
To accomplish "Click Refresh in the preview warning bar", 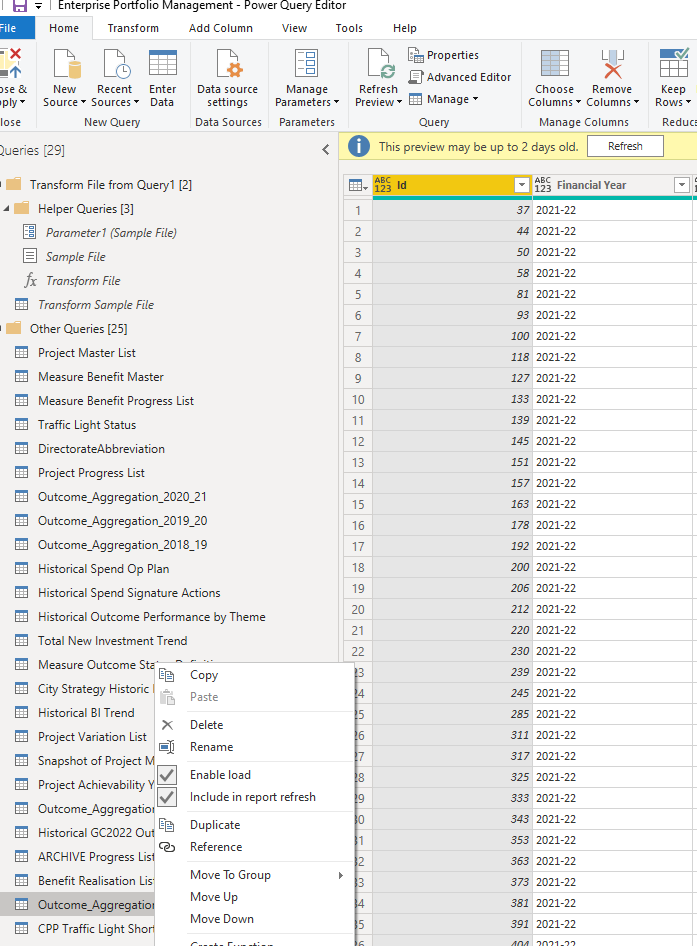I will pyautogui.click(x=625, y=147).
